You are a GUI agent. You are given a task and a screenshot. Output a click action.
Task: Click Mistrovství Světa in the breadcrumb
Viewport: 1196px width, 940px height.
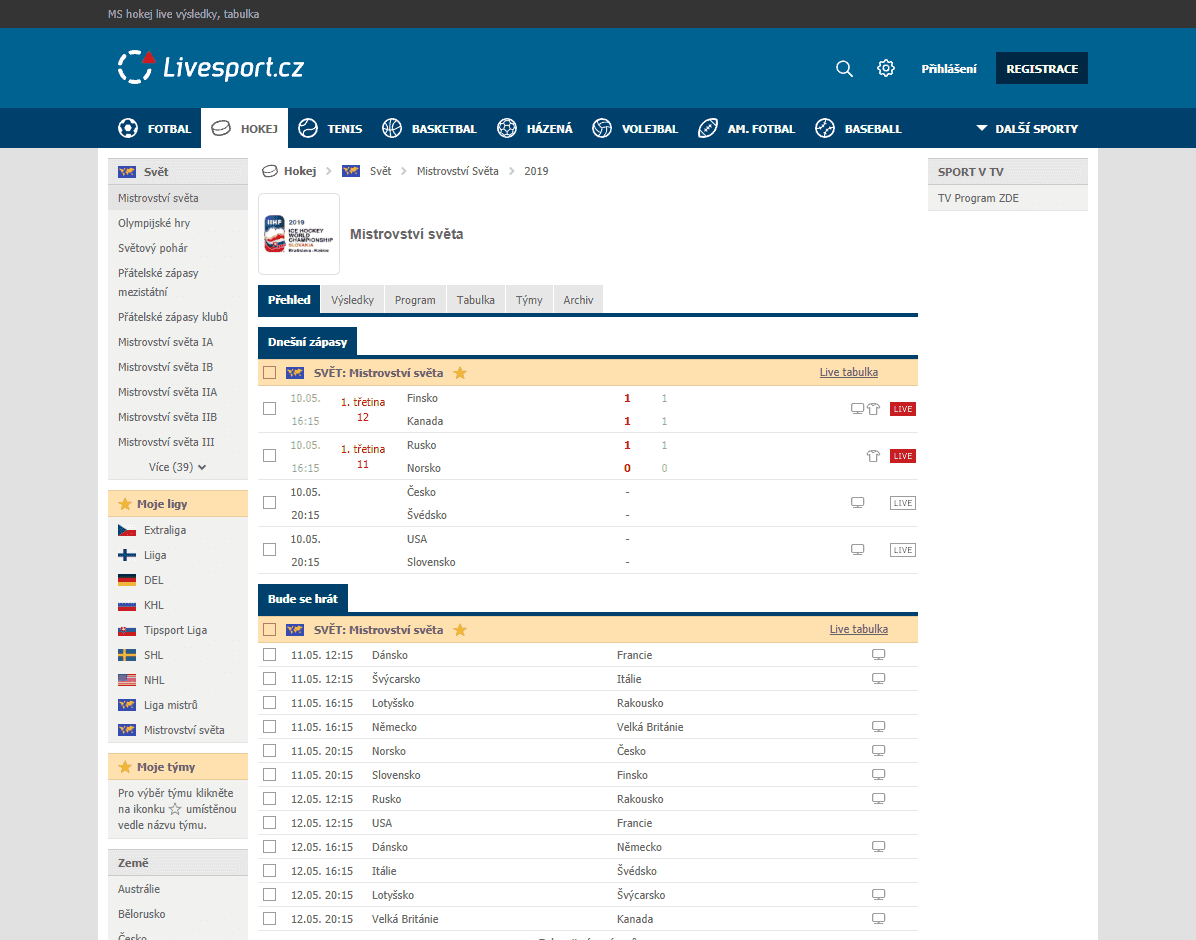tap(458, 171)
